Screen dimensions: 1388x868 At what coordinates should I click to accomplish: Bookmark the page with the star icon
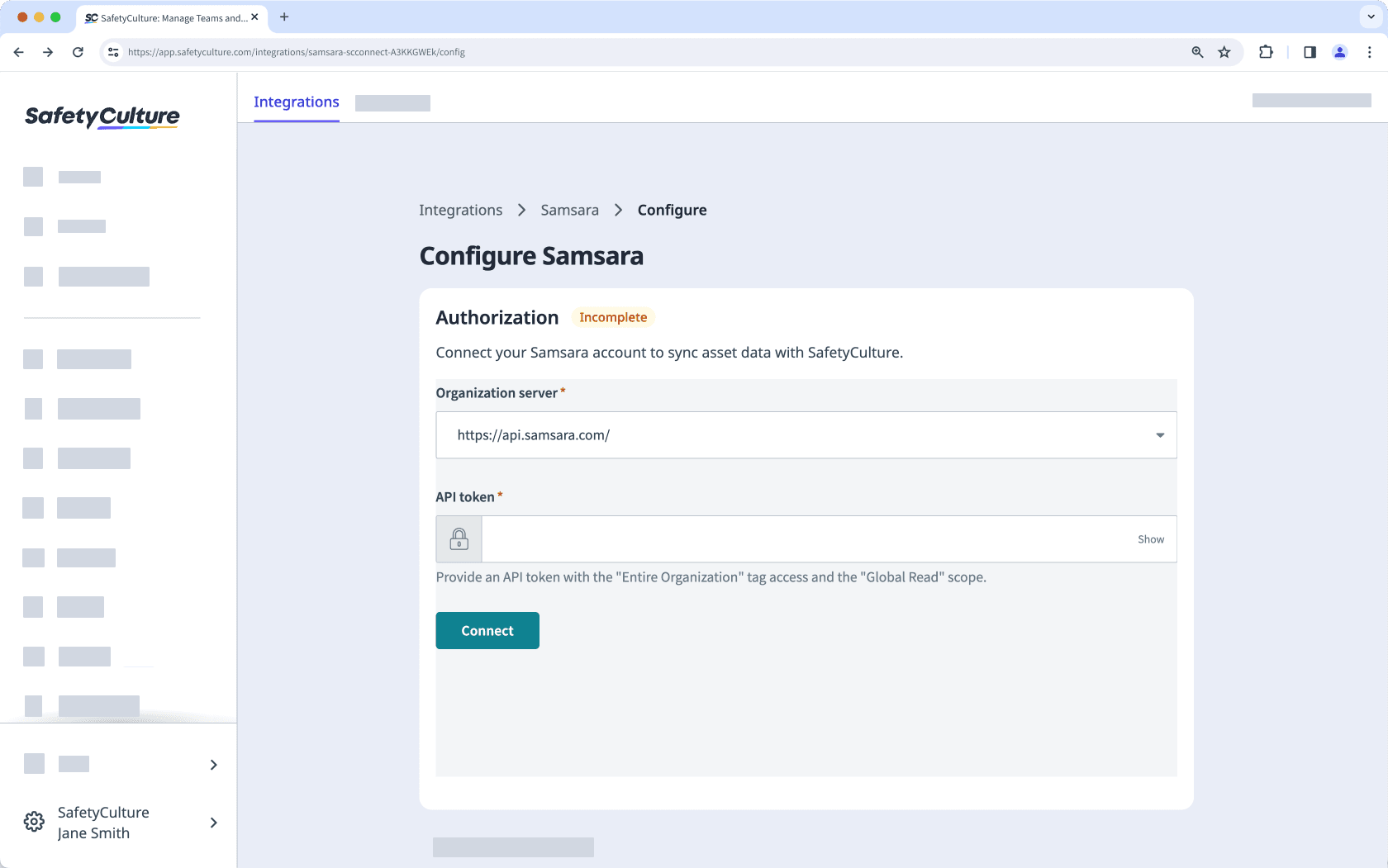(x=1224, y=51)
